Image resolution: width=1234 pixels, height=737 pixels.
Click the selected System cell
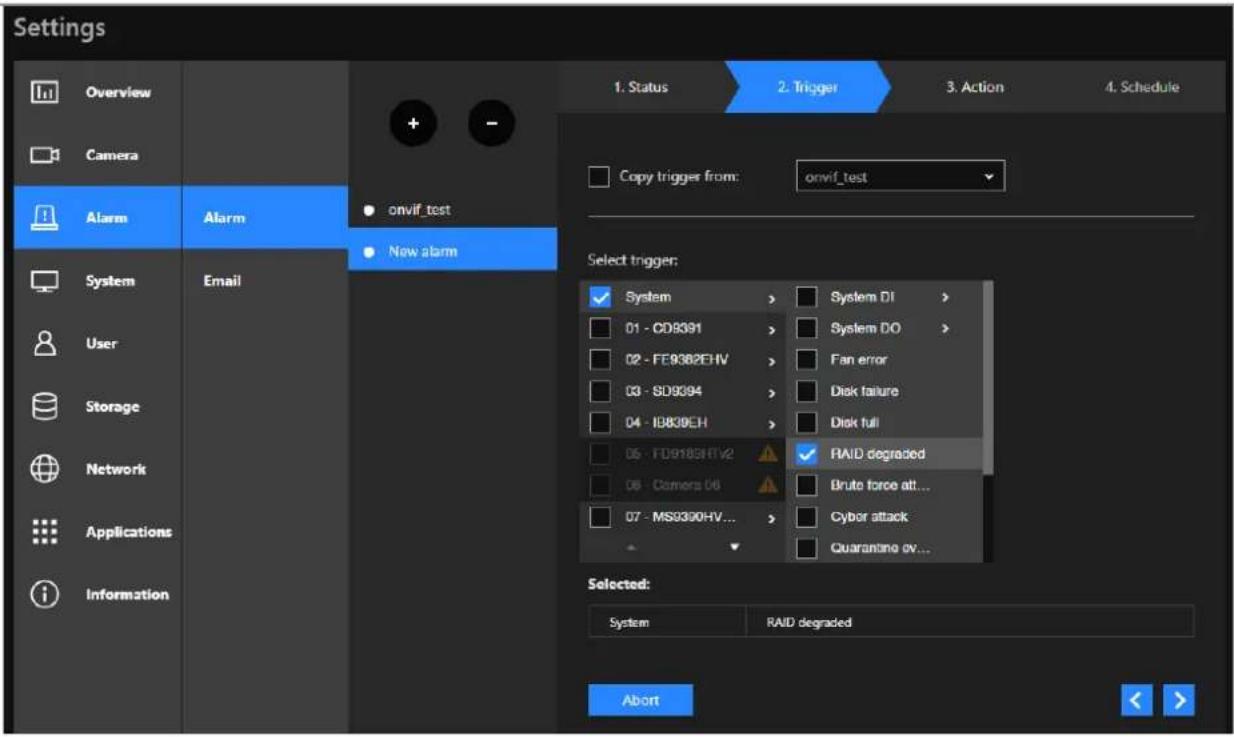(667, 621)
